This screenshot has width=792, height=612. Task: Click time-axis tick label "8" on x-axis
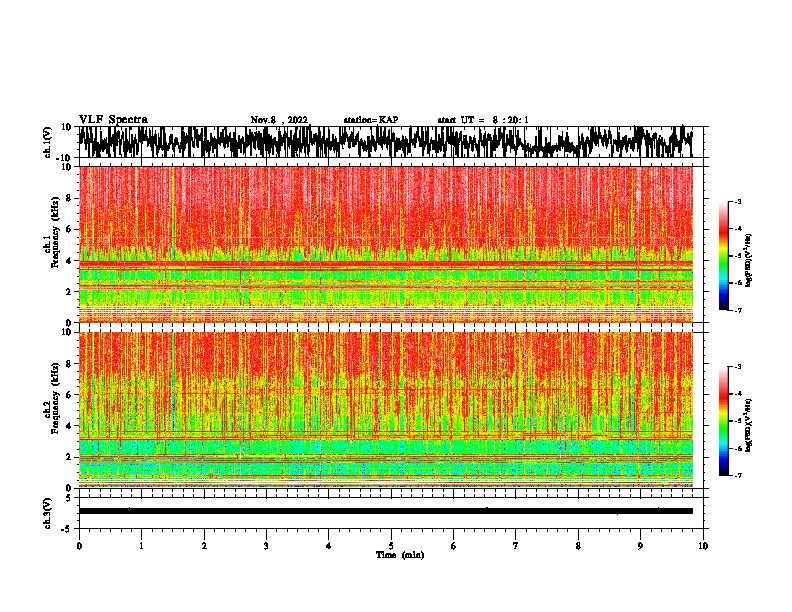pyautogui.click(x=578, y=546)
